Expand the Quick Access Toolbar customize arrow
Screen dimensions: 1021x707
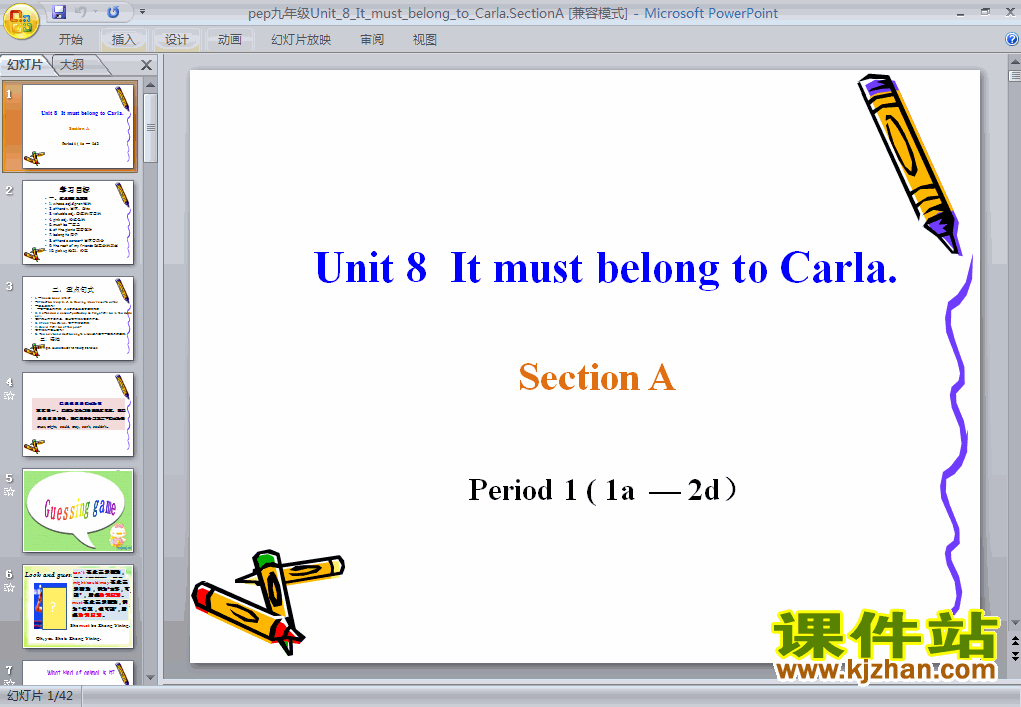pyautogui.click(x=143, y=12)
